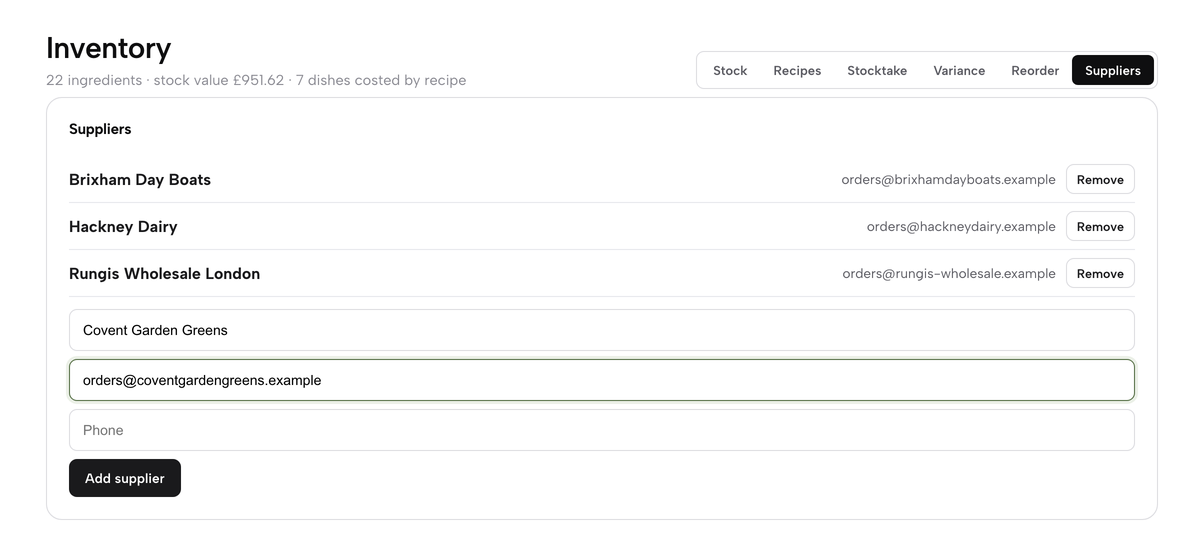This screenshot has width=1204, height=544.
Task: Click the Brixham Day Boats supplier name
Action: [140, 180]
